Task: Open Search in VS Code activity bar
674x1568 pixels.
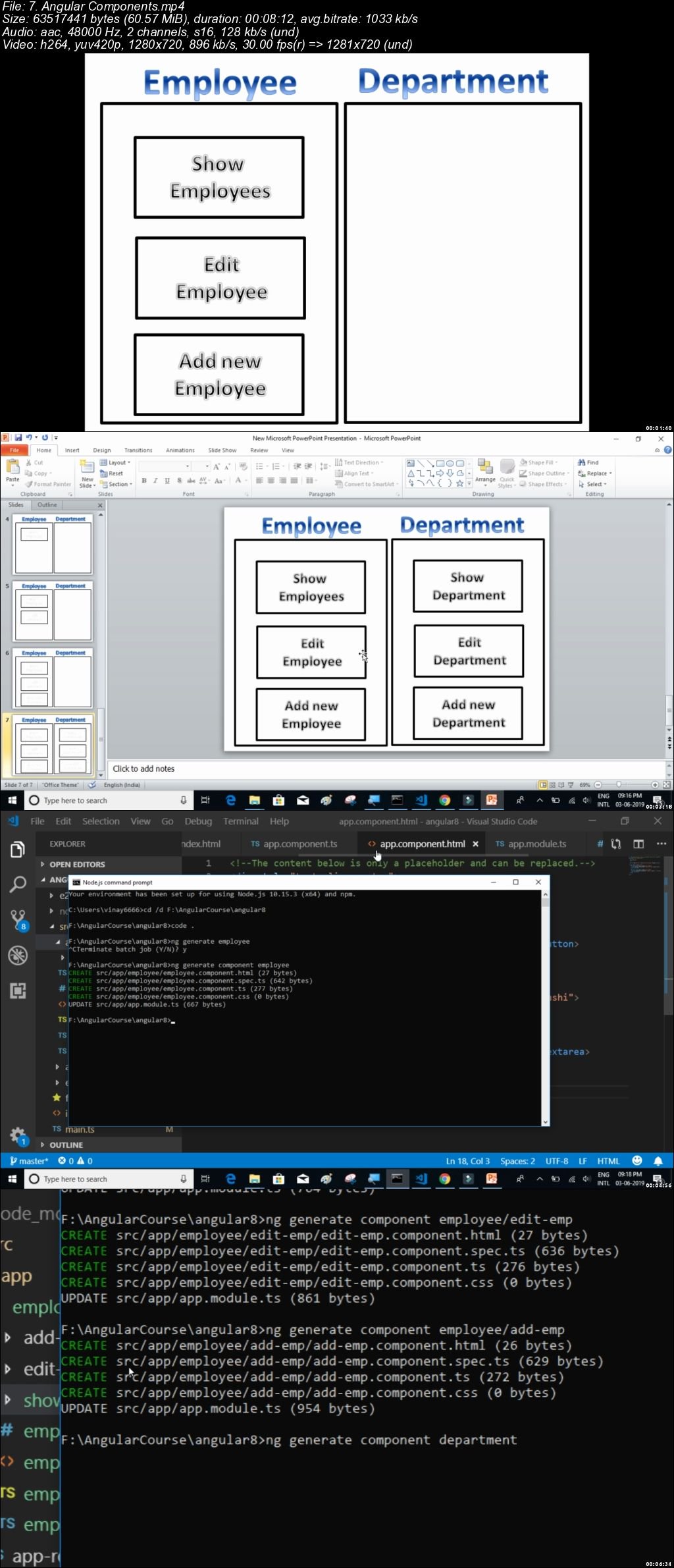Action: point(18,884)
